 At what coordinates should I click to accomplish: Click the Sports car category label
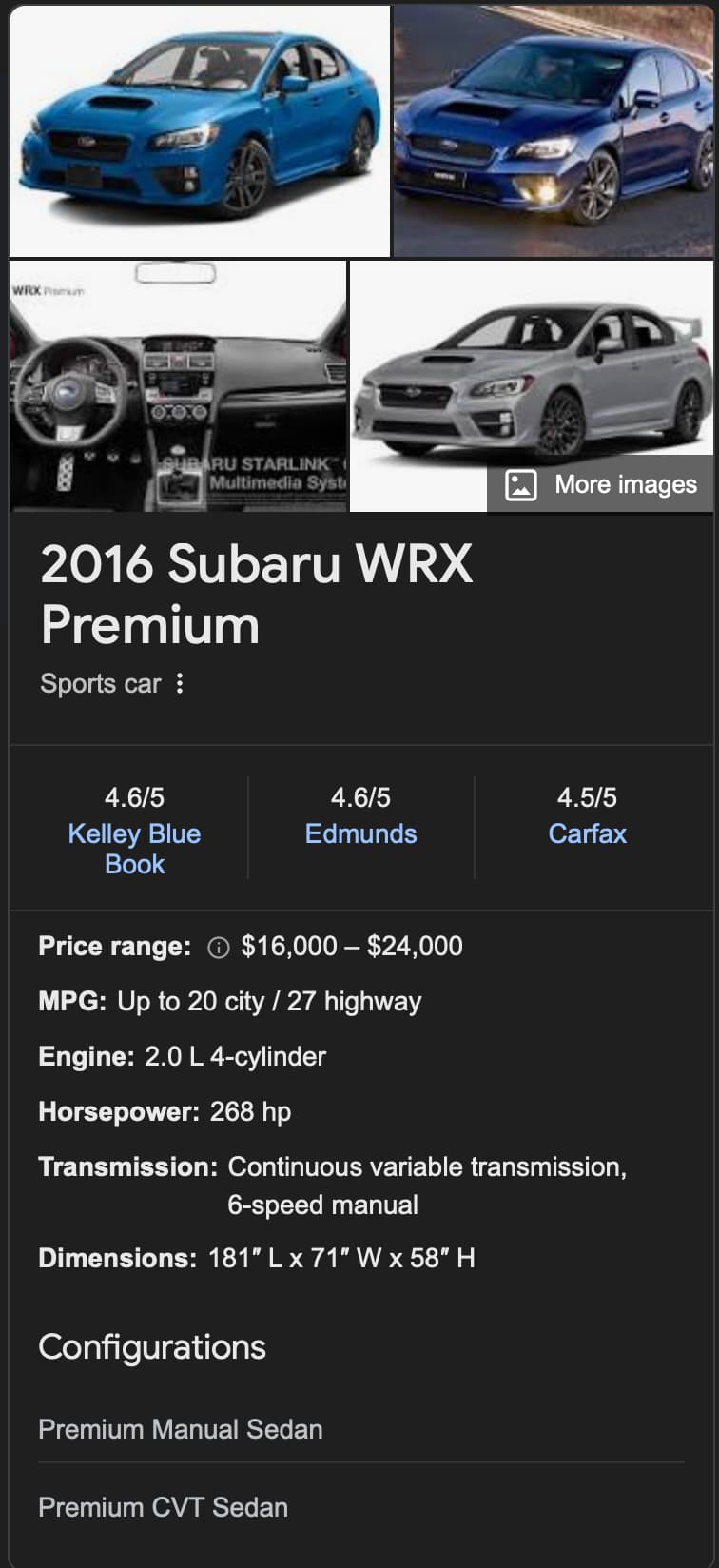tap(101, 683)
